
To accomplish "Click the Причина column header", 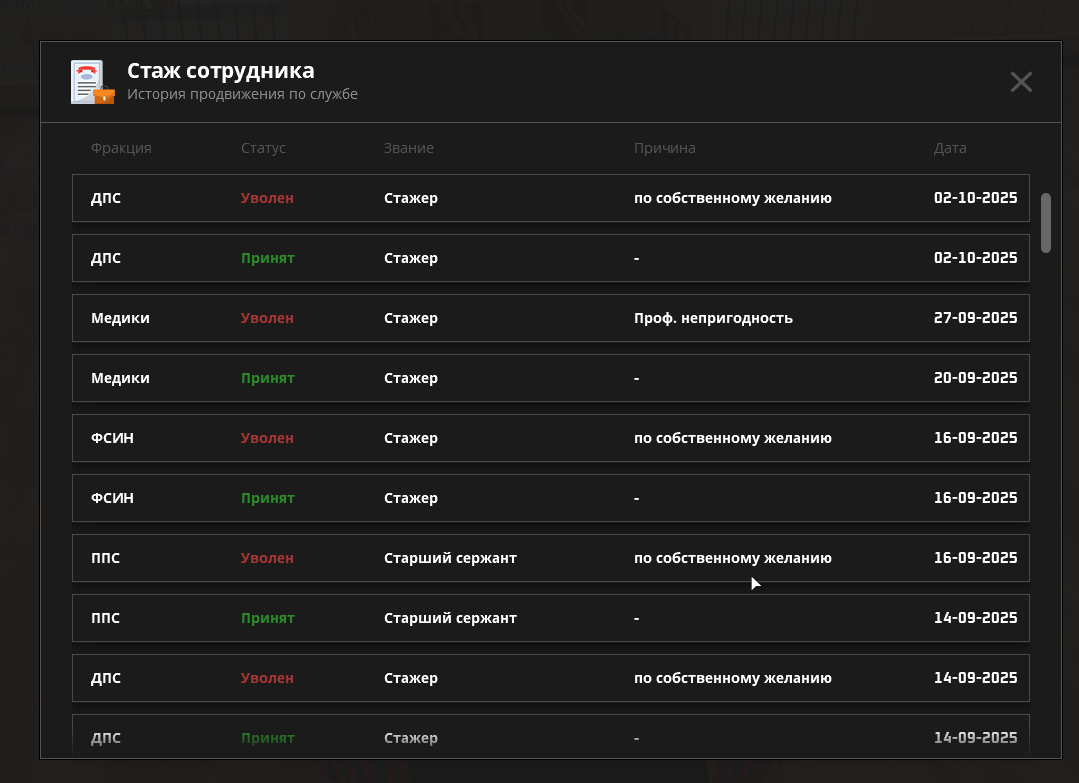I will click(664, 148).
